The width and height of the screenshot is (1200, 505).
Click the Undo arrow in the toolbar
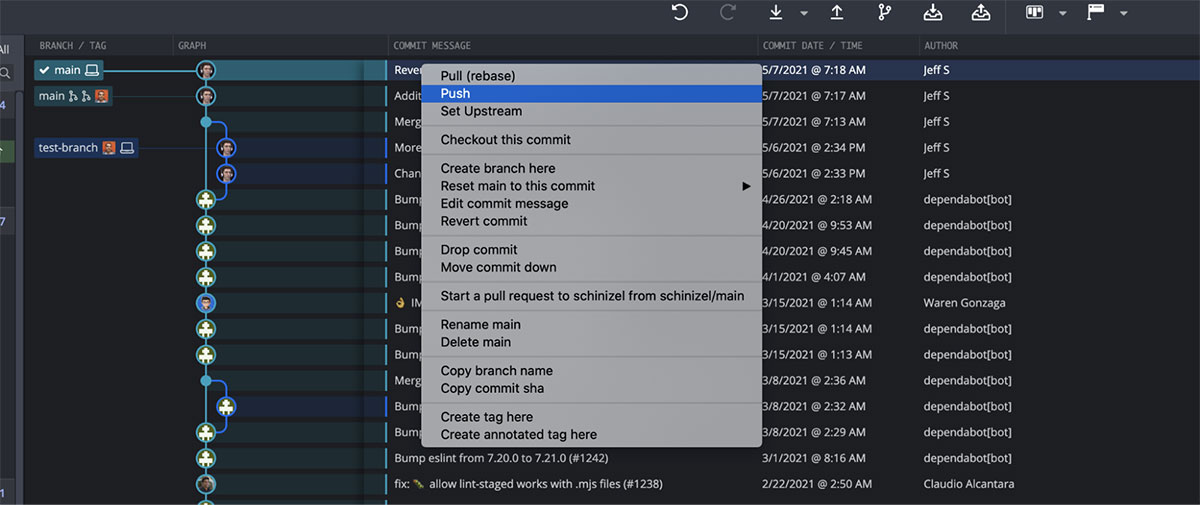(x=680, y=13)
